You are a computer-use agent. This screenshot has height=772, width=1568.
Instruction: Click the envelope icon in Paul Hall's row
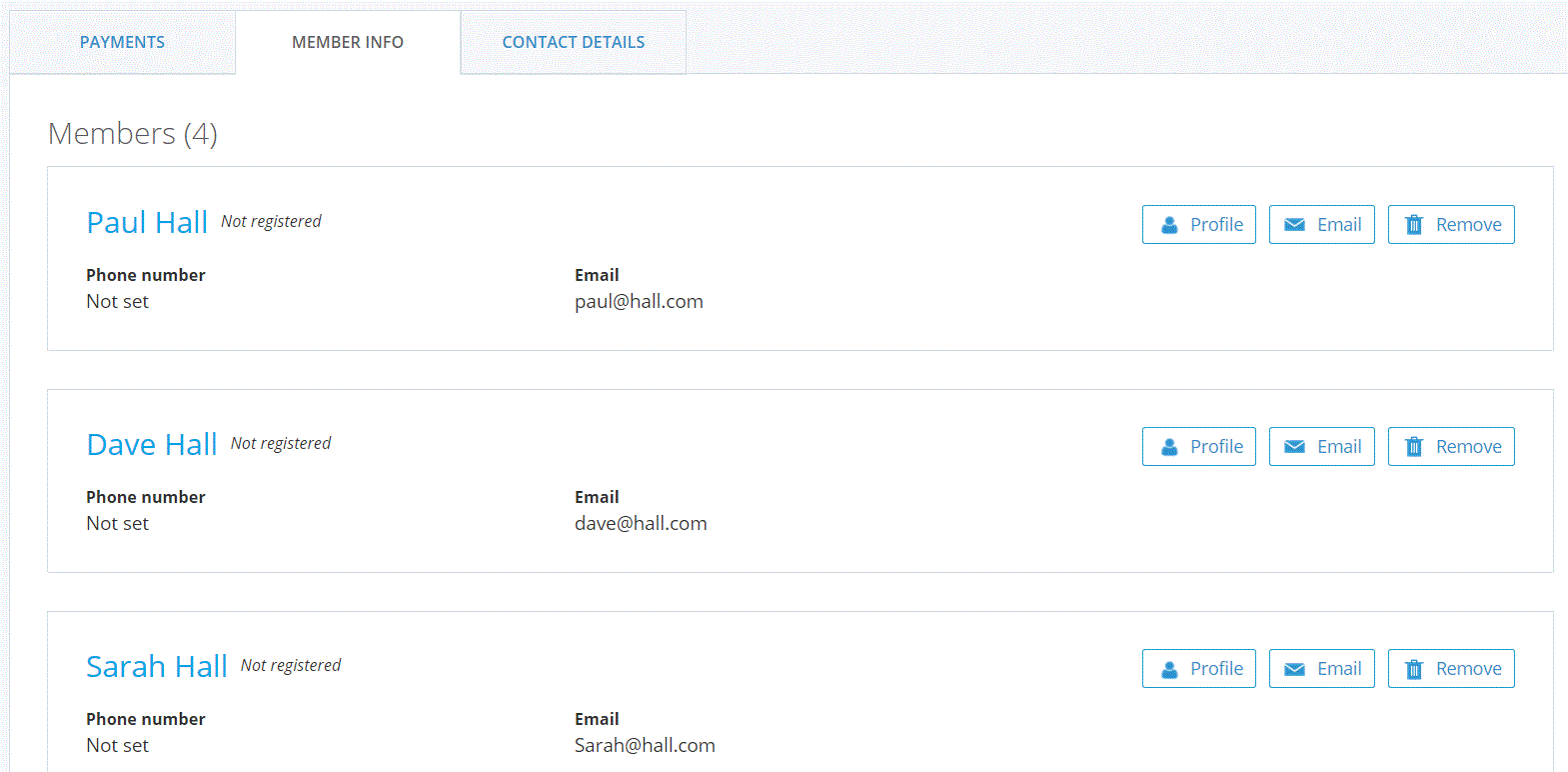point(1294,225)
